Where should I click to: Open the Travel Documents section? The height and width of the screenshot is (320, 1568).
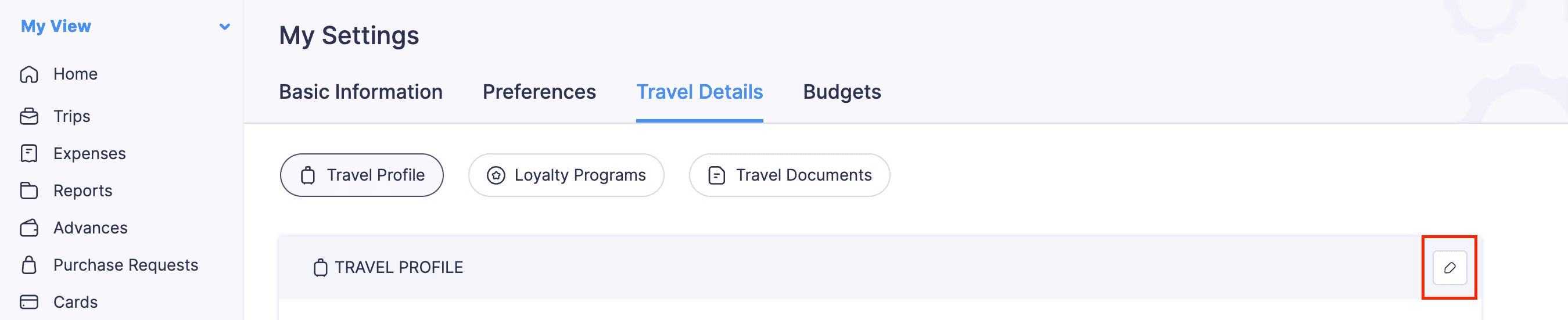[x=789, y=175]
